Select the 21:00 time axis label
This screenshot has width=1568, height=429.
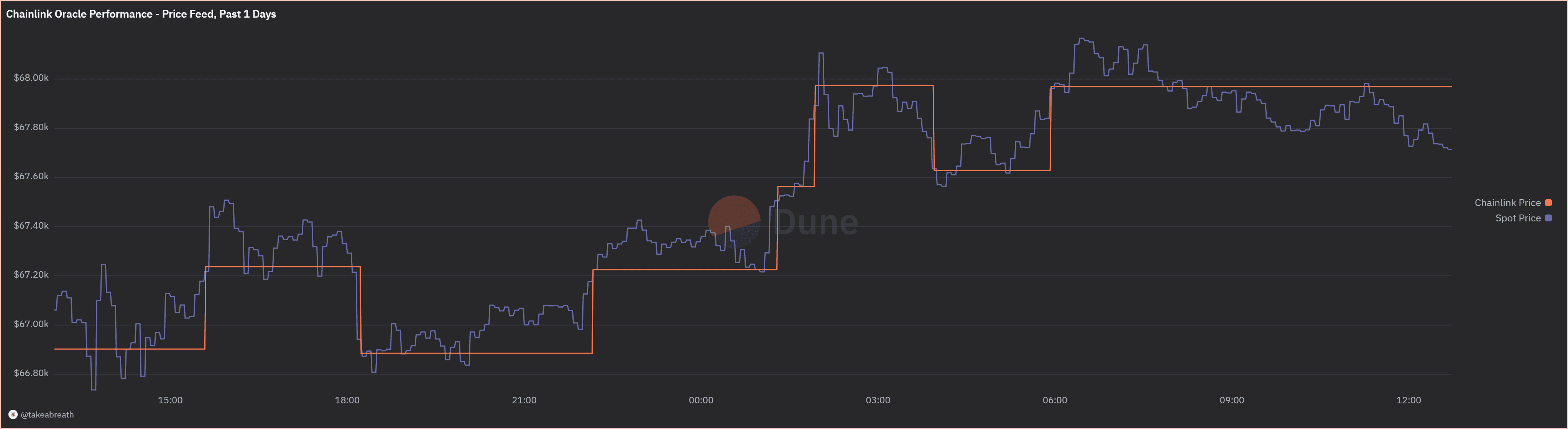[524, 400]
